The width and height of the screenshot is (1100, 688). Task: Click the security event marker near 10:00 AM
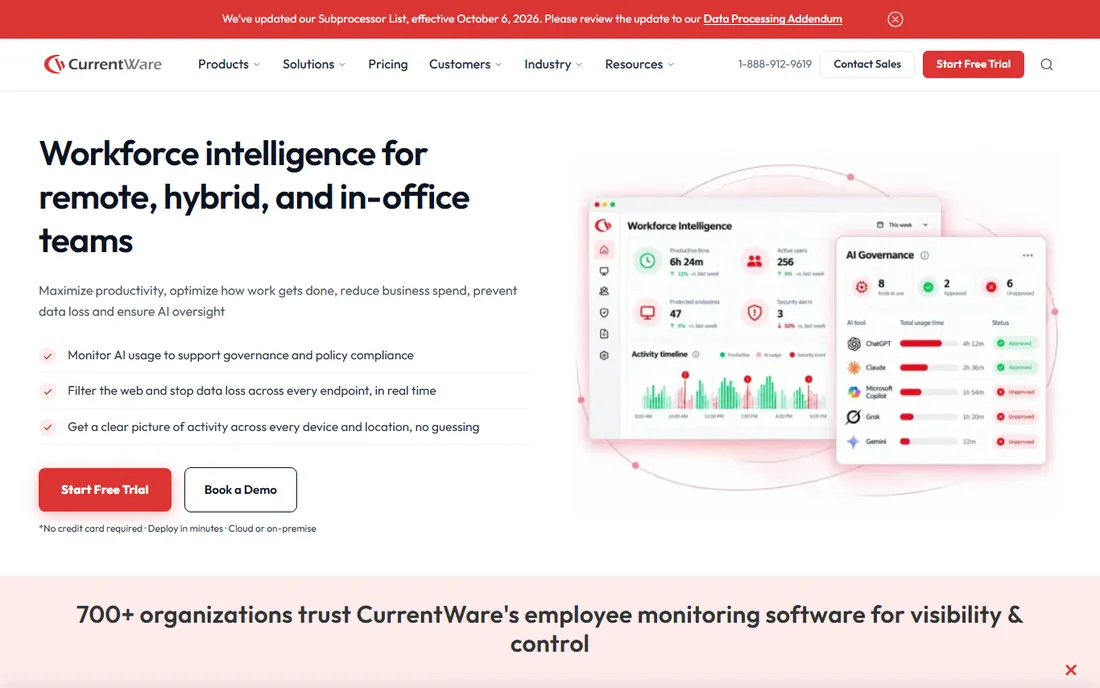(685, 375)
